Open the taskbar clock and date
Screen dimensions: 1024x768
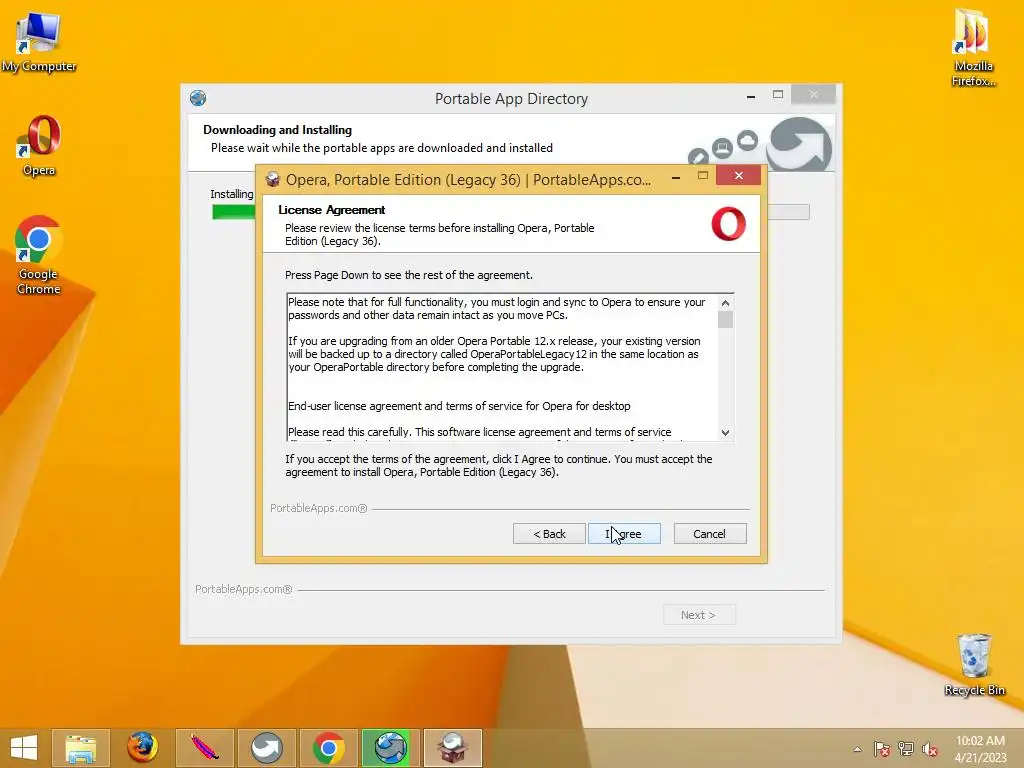pyautogui.click(x=980, y=749)
